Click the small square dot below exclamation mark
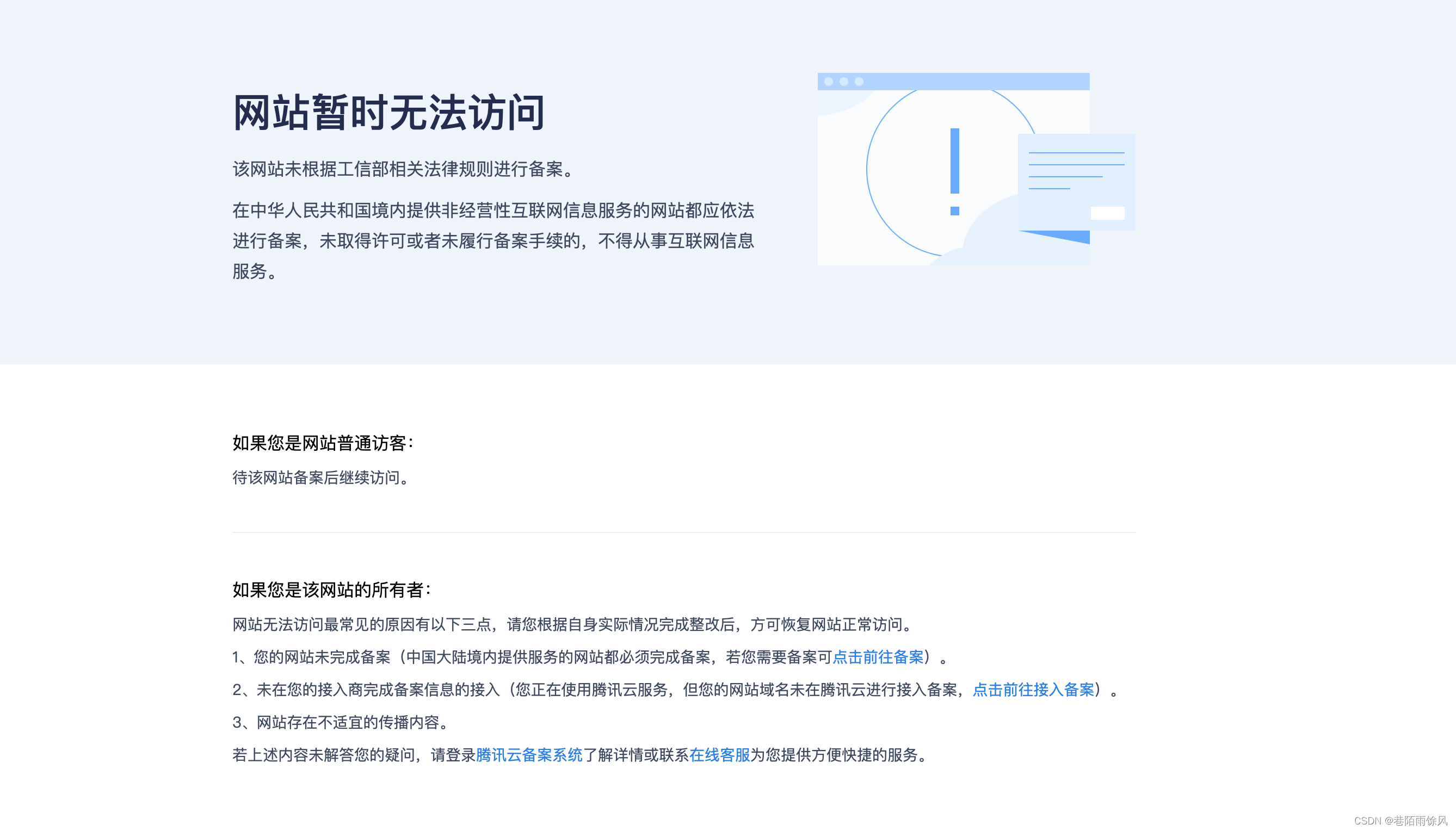 954,211
